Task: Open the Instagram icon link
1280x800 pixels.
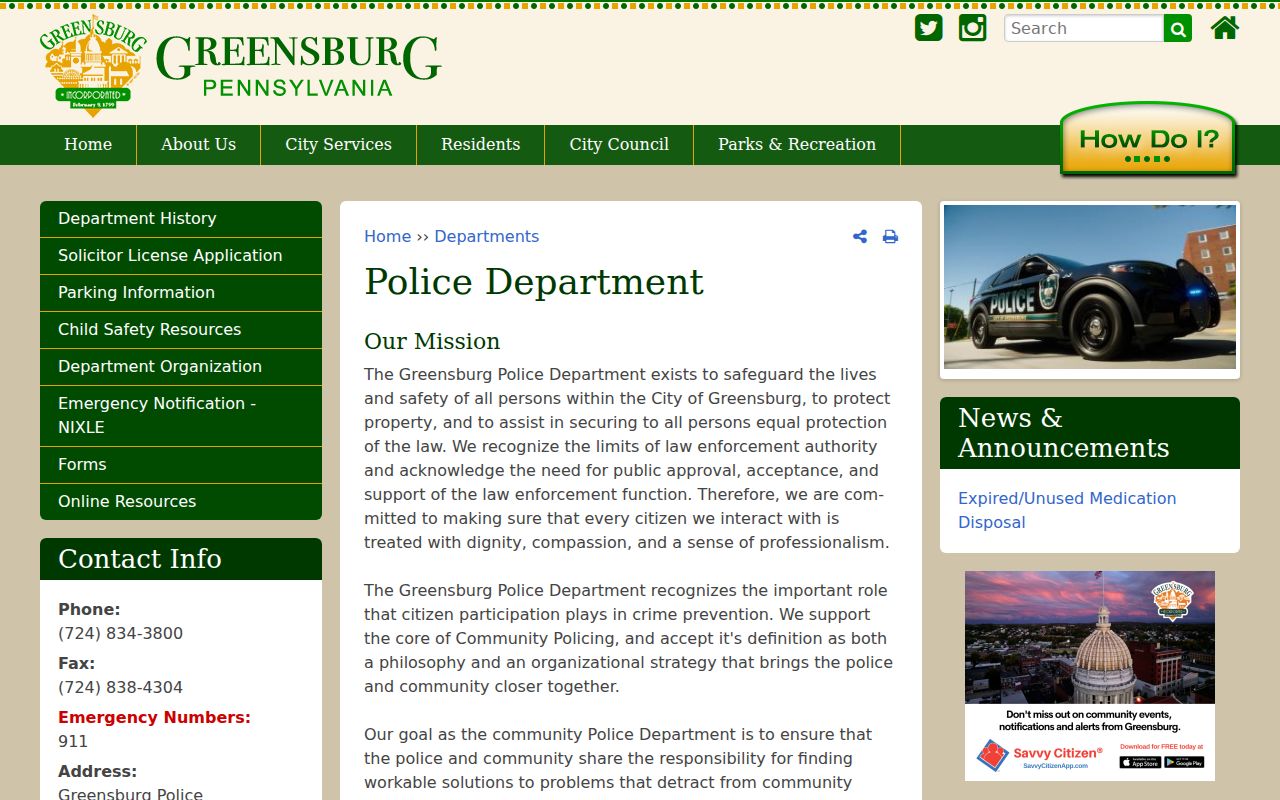Action: (973, 28)
